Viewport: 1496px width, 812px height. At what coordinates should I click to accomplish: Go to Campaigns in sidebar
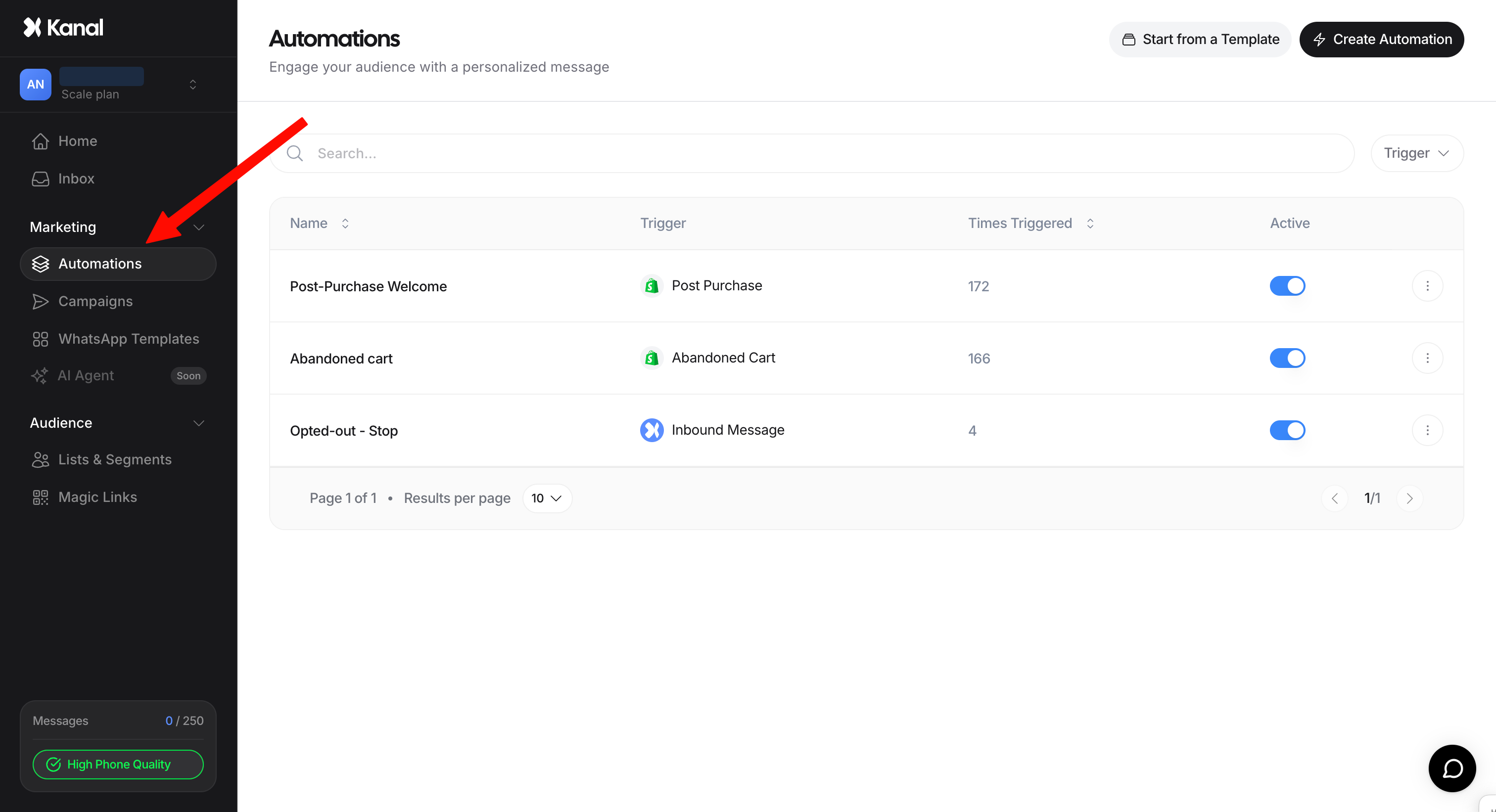(x=95, y=301)
